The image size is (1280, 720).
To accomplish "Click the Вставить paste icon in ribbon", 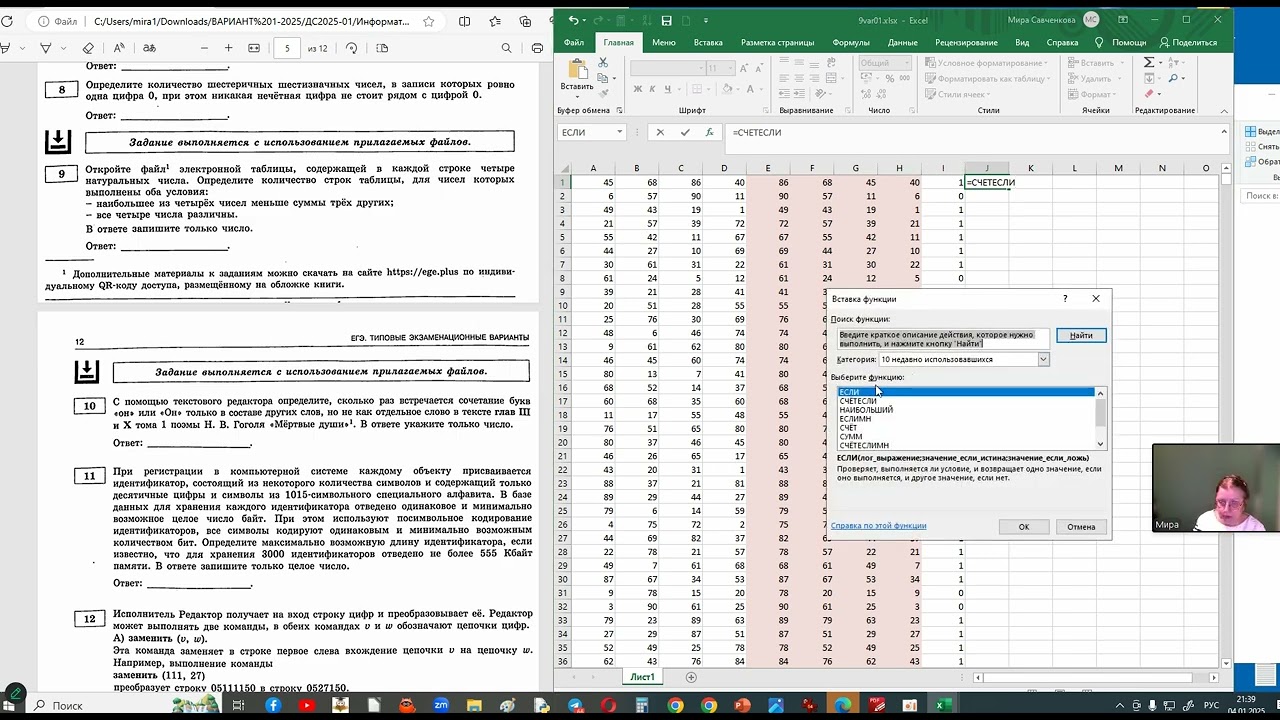I will (577, 69).
